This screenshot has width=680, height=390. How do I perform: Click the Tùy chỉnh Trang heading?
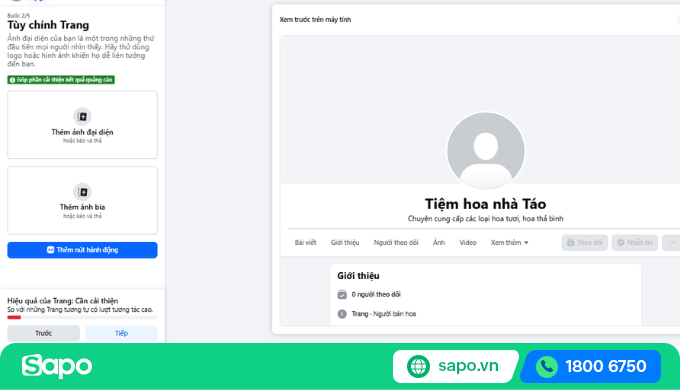(48, 25)
